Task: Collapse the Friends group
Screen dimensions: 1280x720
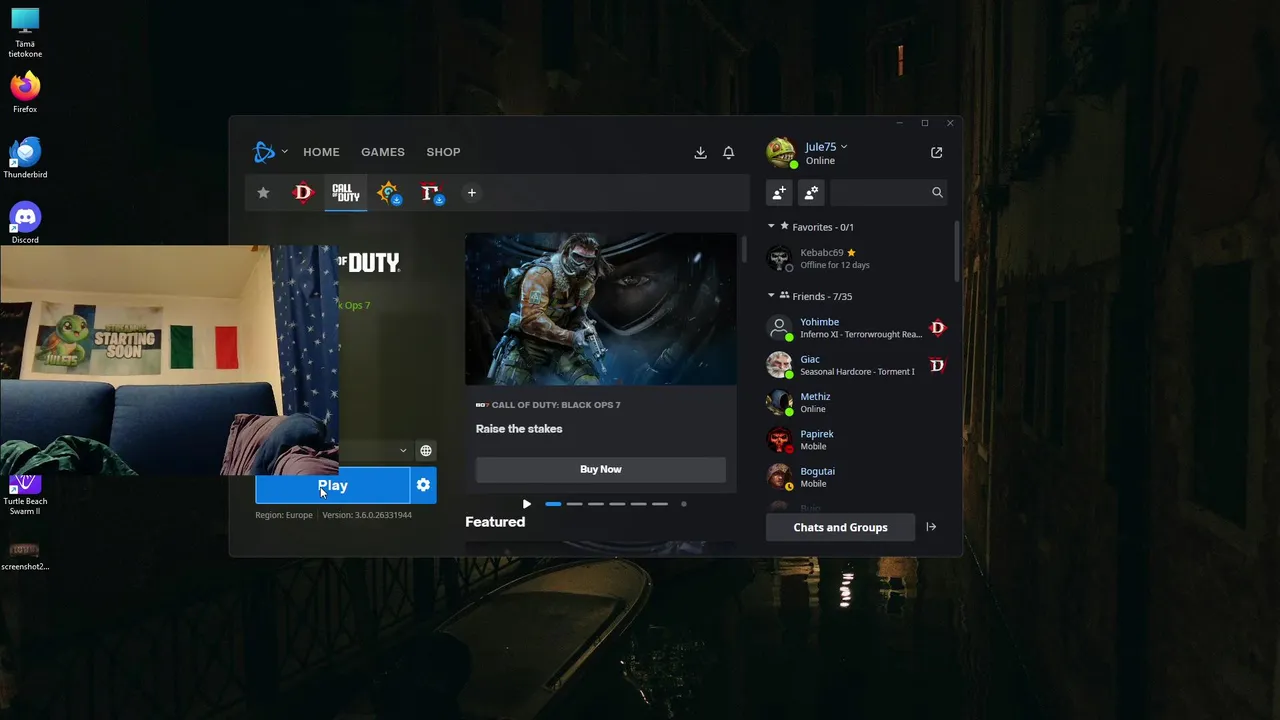Action: [x=771, y=296]
